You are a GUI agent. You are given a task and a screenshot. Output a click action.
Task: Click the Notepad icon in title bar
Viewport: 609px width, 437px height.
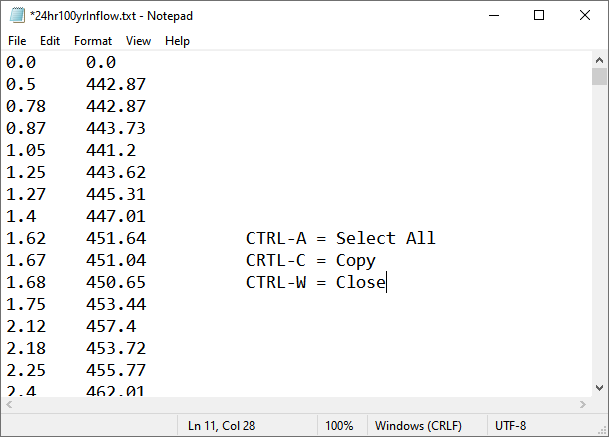point(16,15)
